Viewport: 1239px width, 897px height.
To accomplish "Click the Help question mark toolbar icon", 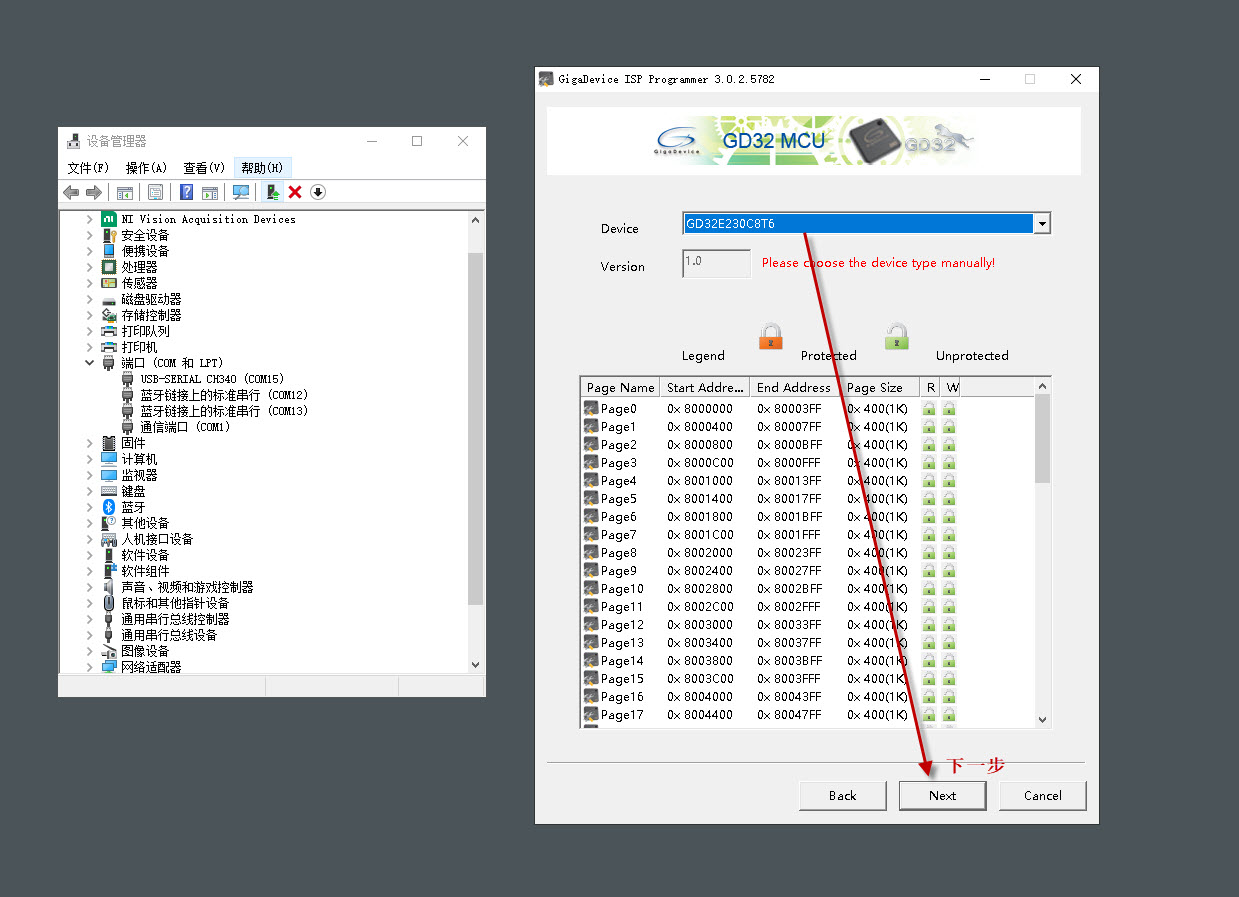I will (x=186, y=192).
